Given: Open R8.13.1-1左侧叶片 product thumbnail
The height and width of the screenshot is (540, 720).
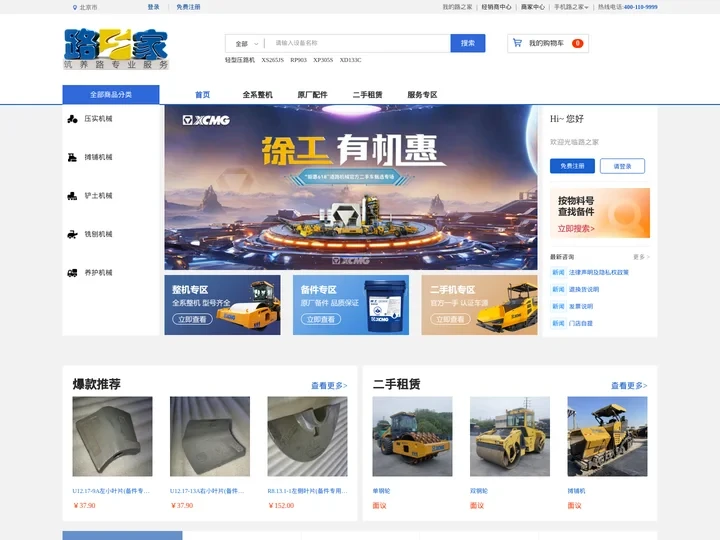Looking at the screenshot, I should (x=307, y=436).
